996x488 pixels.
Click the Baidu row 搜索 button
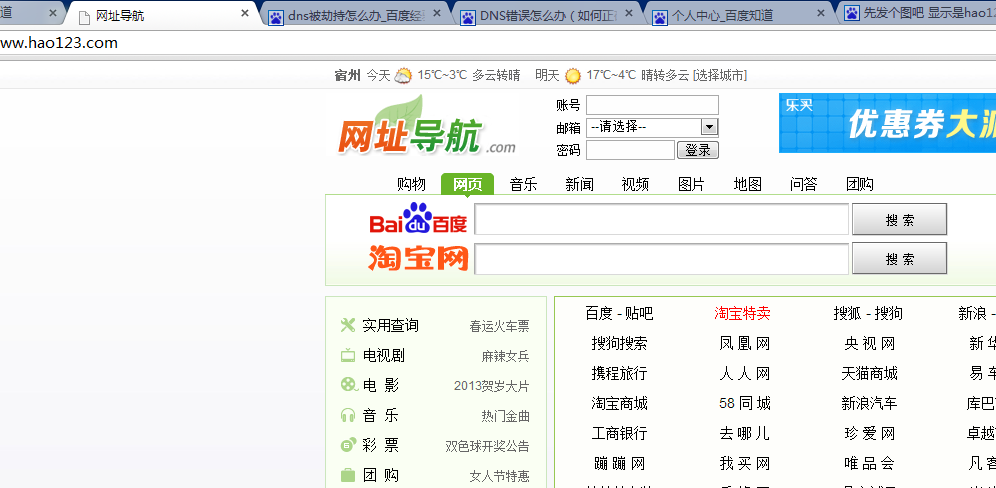point(899,219)
